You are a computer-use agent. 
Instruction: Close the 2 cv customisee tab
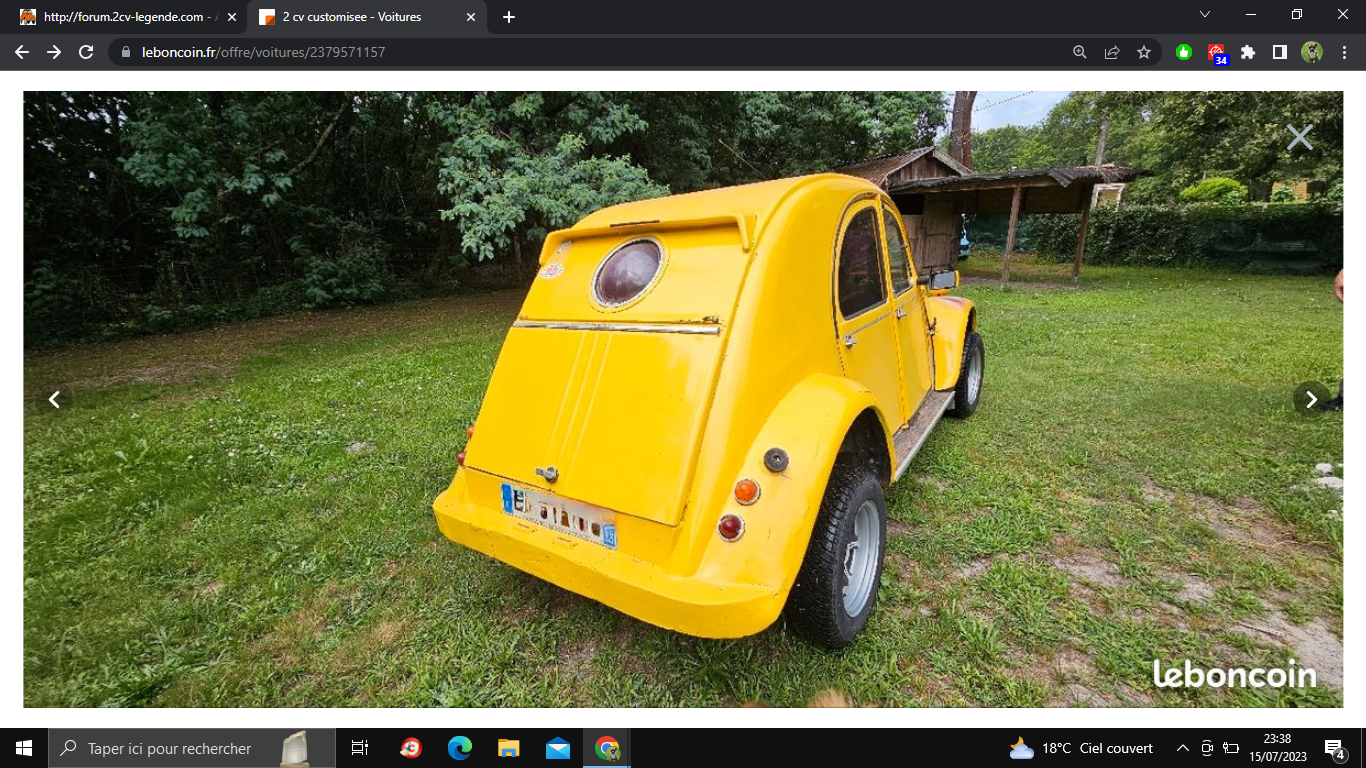pos(471,17)
